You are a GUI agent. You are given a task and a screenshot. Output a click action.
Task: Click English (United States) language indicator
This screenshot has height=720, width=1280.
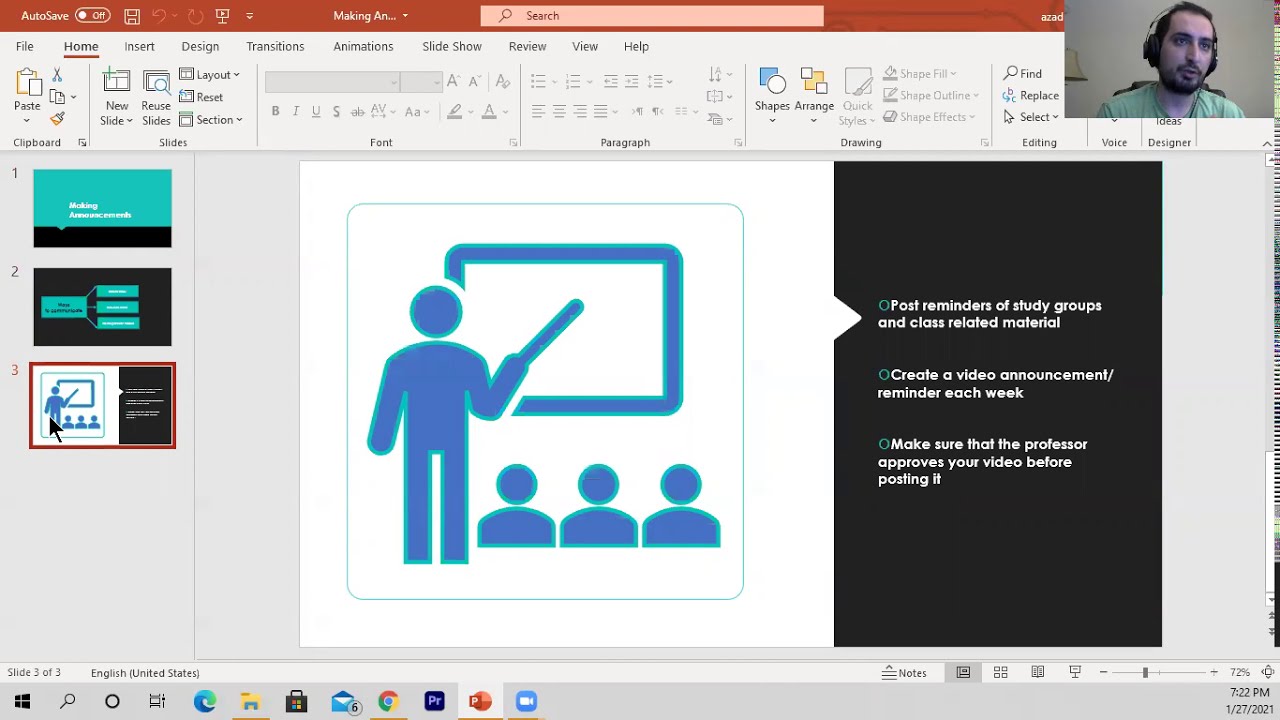pyautogui.click(x=145, y=673)
